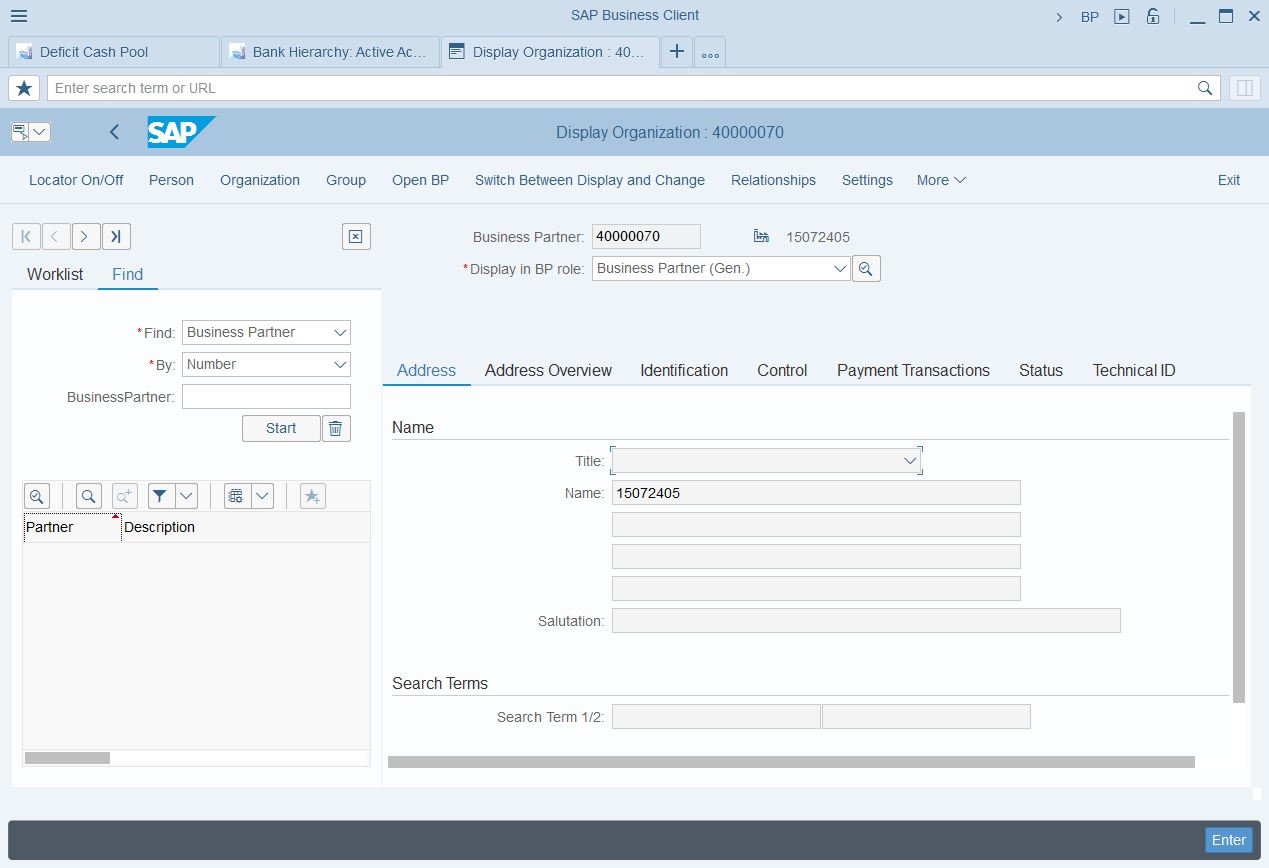The image size is (1269, 868).
Task: Show the tab overflow list
Action: [710, 53]
